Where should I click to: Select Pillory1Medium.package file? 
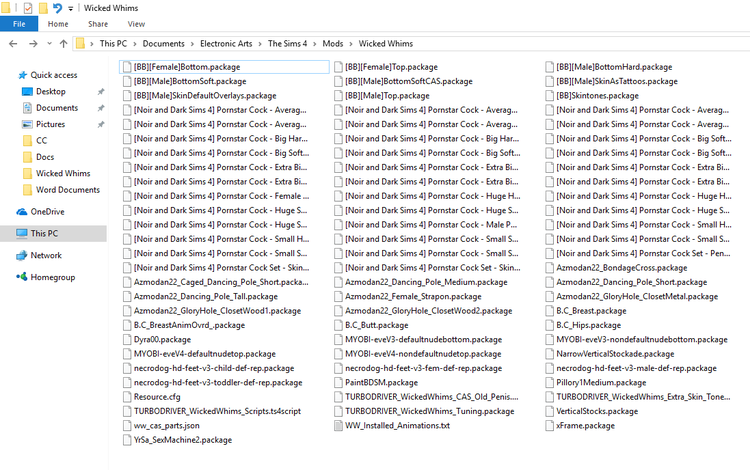tap(601, 383)
